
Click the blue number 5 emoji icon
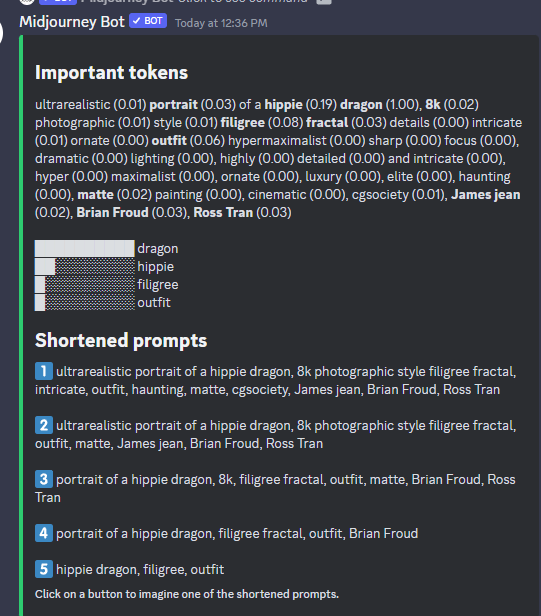[x=44, y=569]
